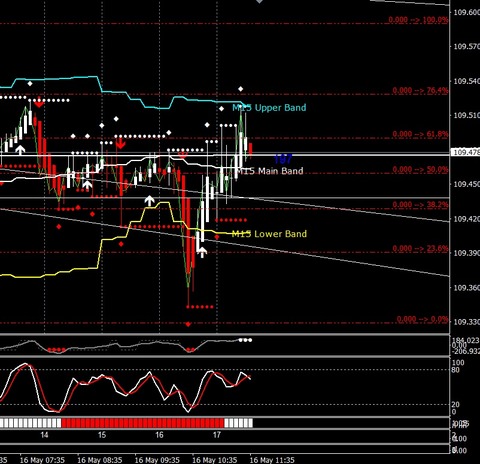The width and height of the screenshot is (480, 464).
Task: Click the -206.932 oscillator scale value
Action: tap(466, 351)
